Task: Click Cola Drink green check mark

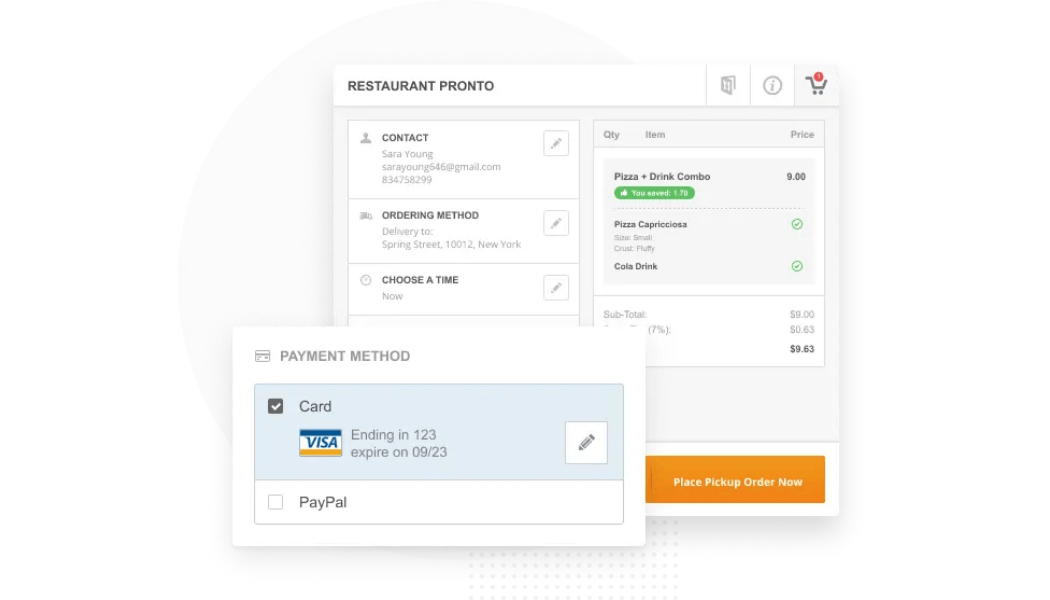Action: [797, 267]
